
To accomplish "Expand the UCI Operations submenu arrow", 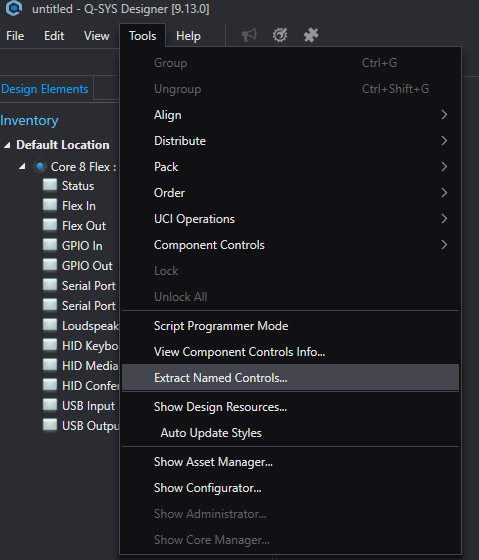I will coord(444,219).
